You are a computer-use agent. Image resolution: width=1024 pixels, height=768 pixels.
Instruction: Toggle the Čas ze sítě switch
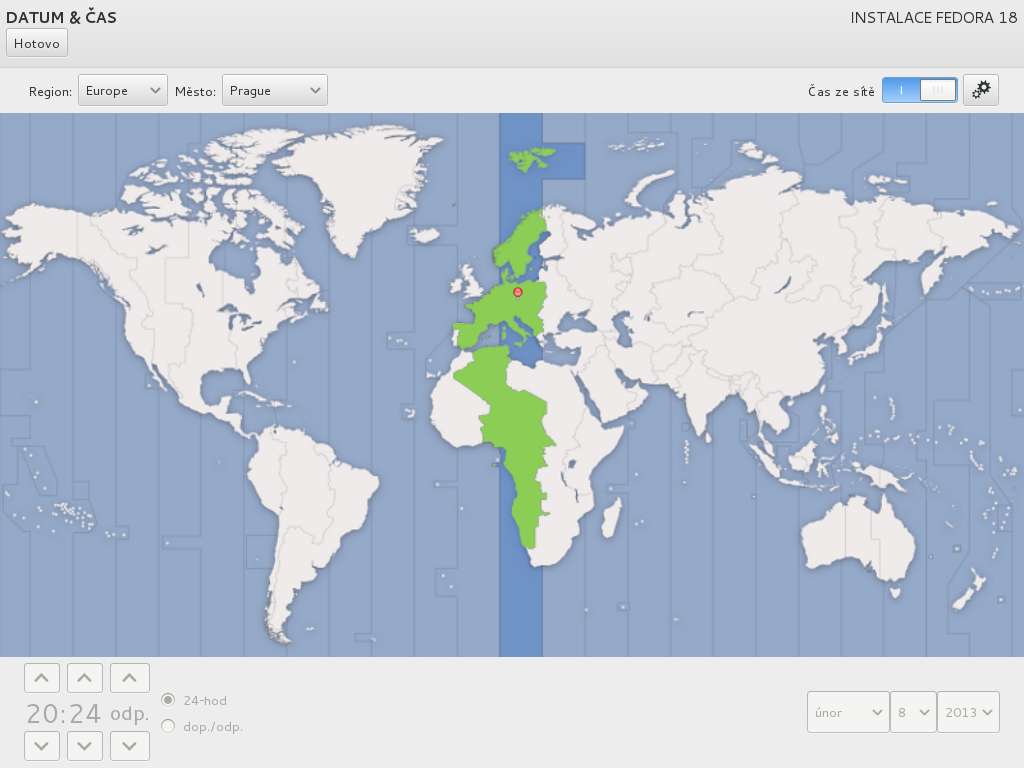point(919,90)
